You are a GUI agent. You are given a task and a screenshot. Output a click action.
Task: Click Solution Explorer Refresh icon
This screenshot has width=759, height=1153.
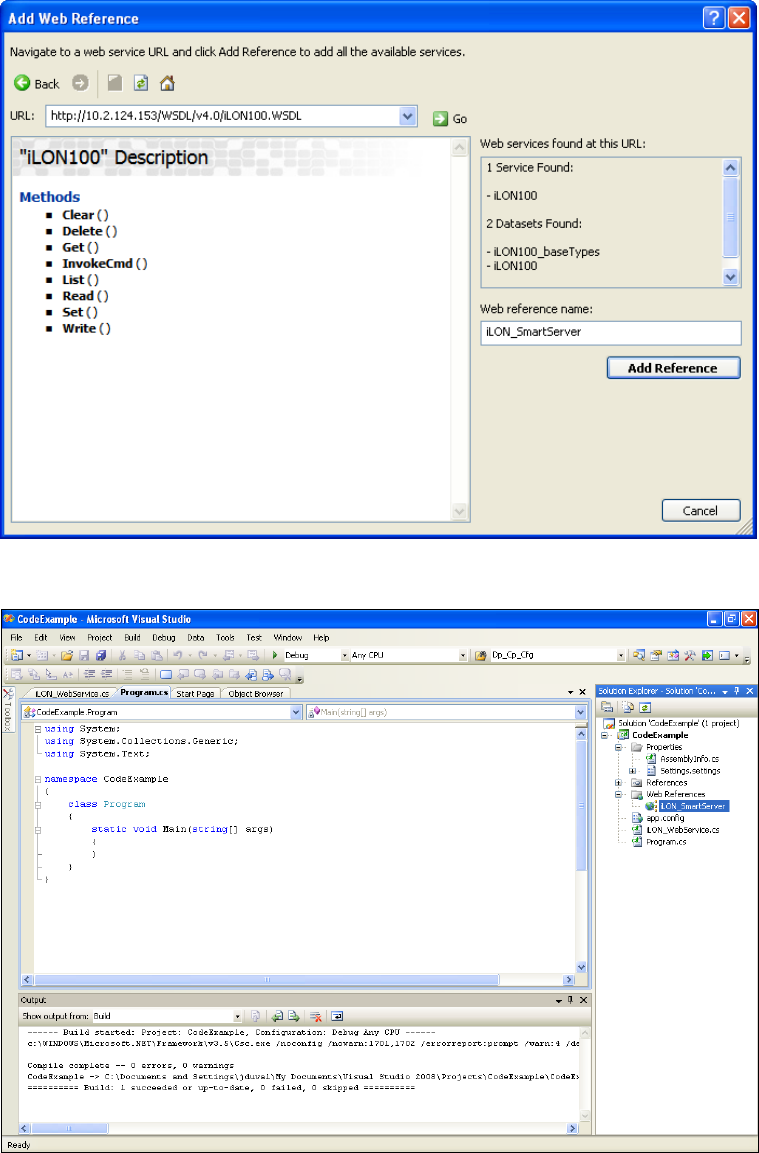point(645,707)
